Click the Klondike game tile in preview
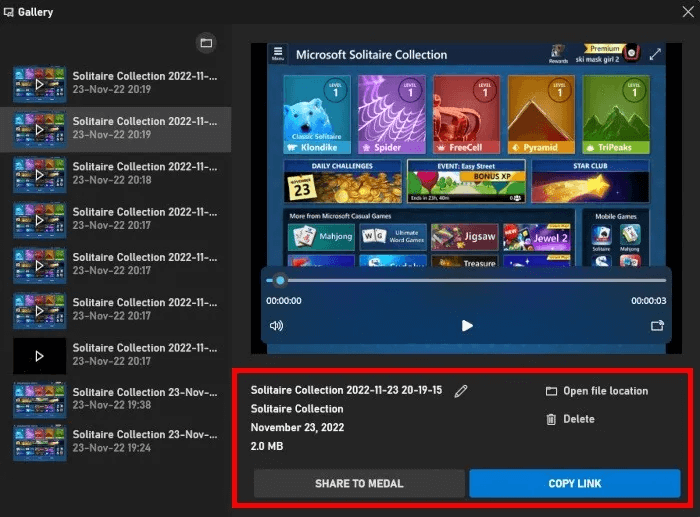This screenshot has width=700, height=517. click(317, 114)
